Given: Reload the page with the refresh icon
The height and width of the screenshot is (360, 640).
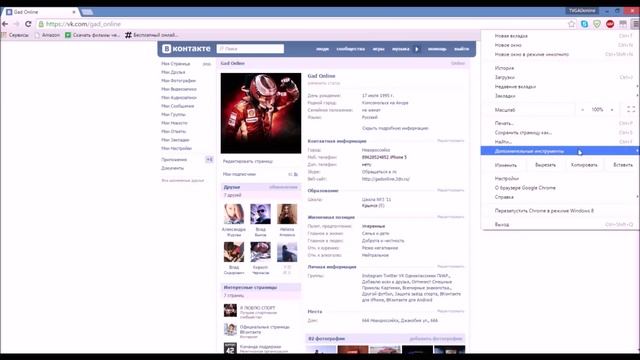Looking at the screenshot, I should click(28, 24).
